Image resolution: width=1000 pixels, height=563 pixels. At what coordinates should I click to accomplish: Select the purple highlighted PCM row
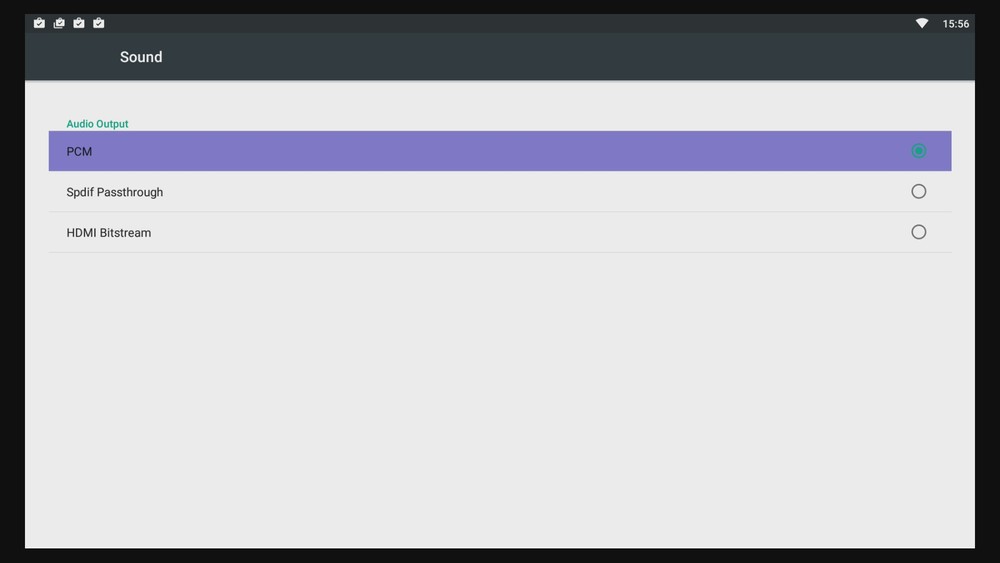[500, 151]
